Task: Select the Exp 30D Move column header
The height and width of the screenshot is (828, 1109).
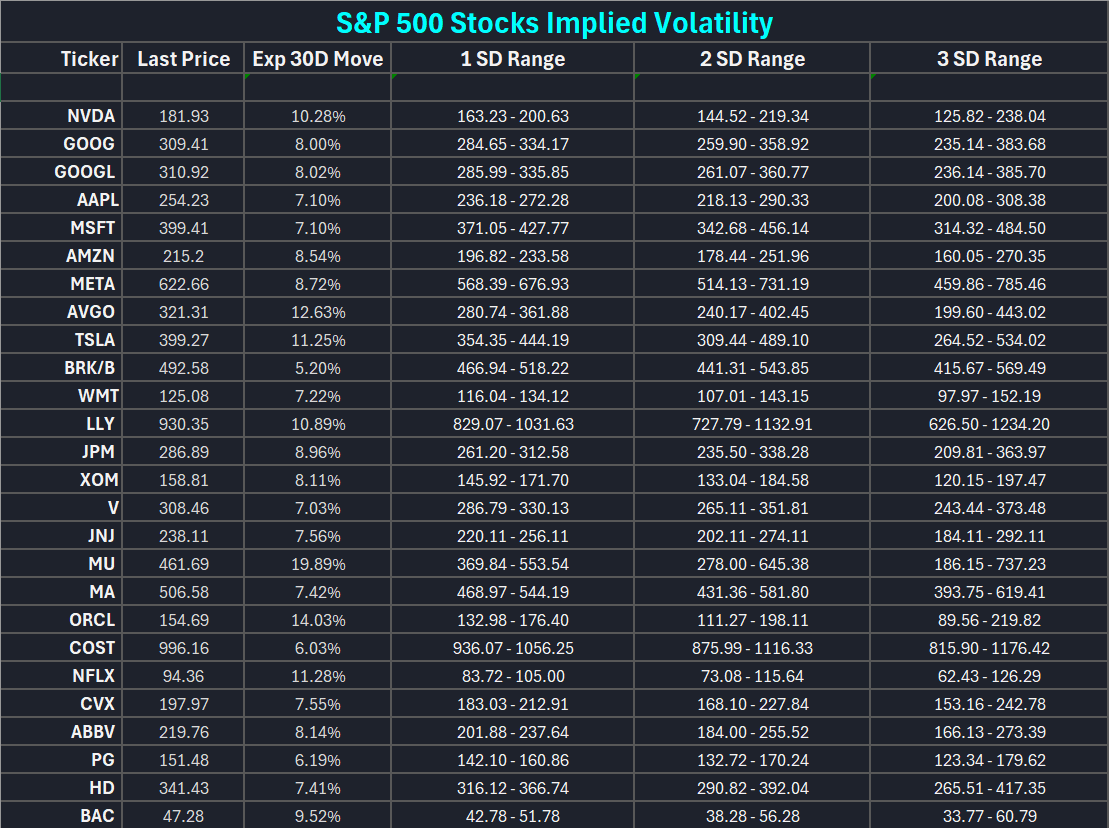Action: (x=317, y=59)
